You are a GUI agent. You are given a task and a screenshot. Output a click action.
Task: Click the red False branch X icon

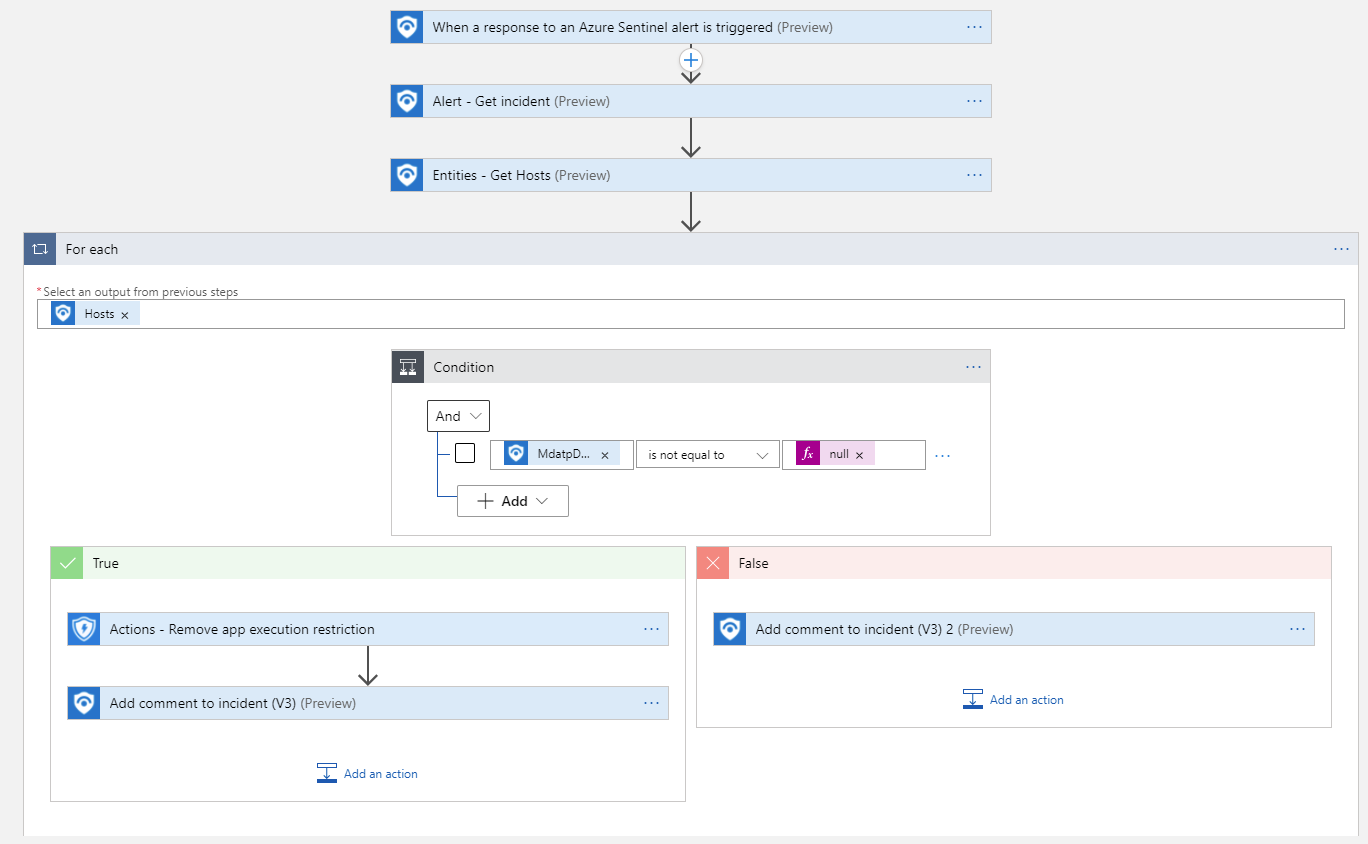pyautogui.click(x=713, y=563)
